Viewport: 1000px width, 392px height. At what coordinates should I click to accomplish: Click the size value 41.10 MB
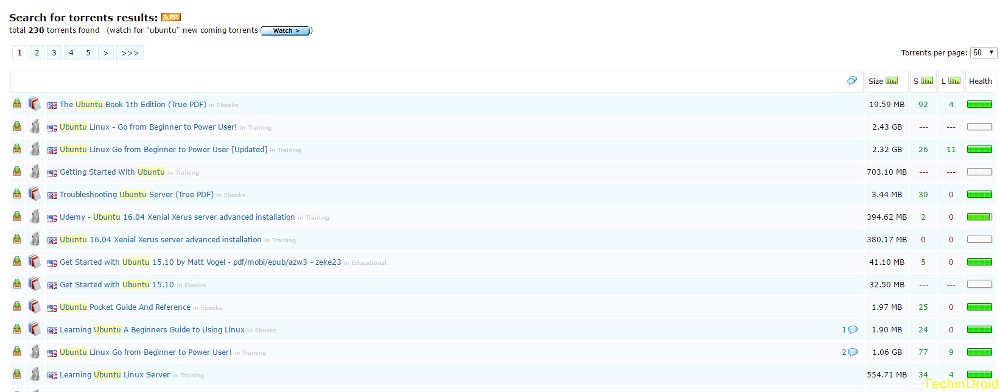pyautogui.click(x=887, y=262)
